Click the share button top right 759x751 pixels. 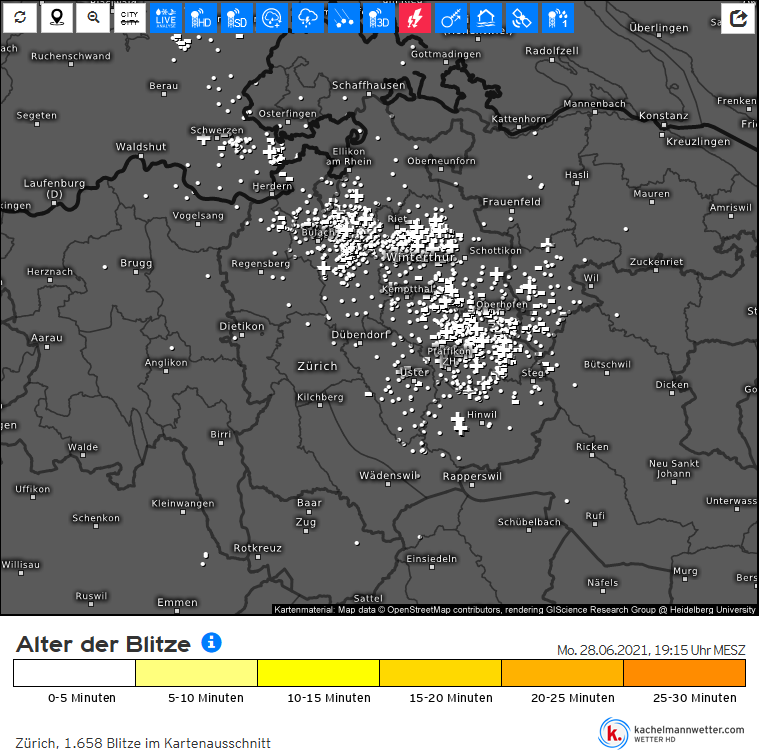738,18
